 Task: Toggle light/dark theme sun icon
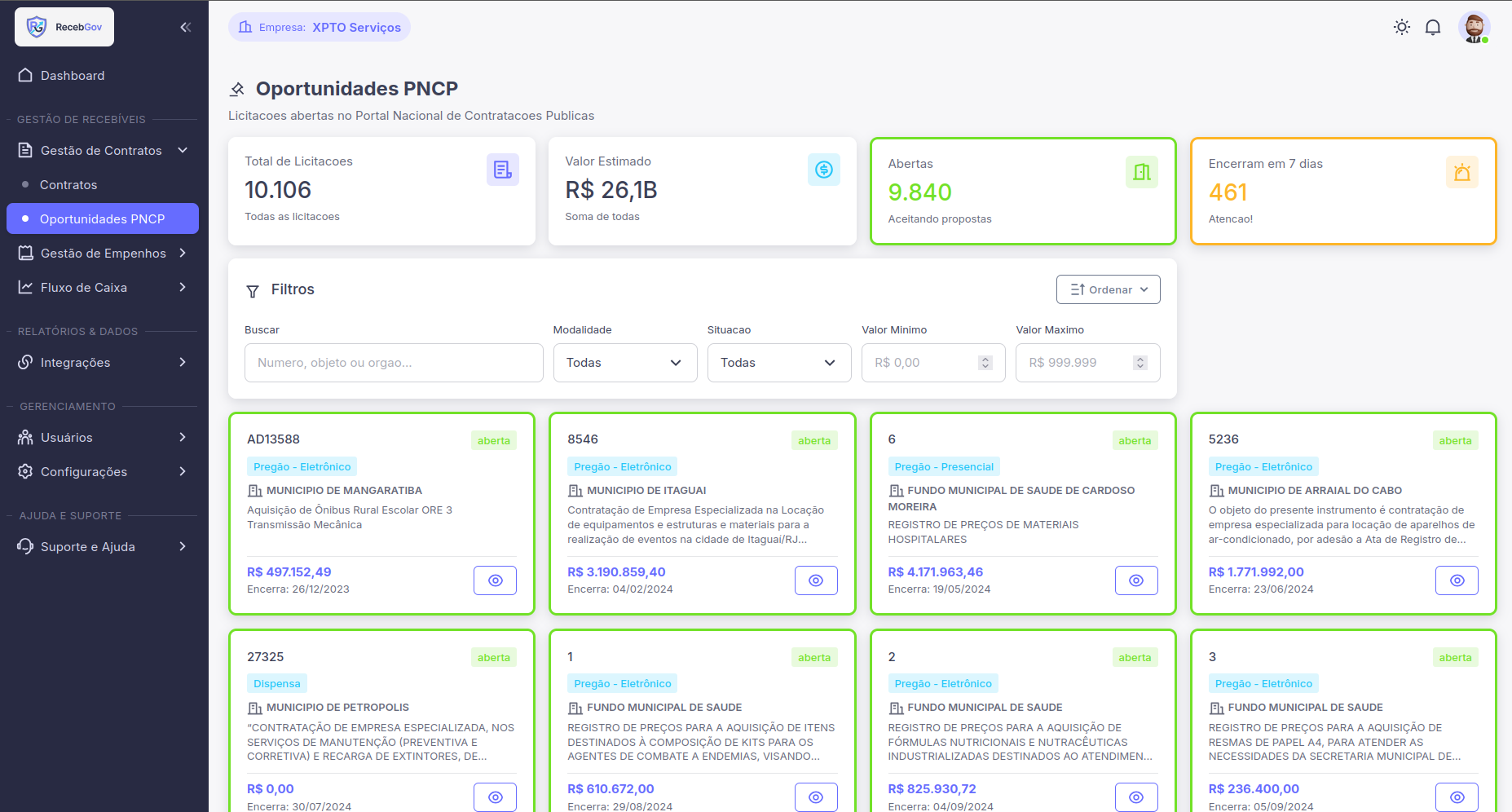(x=1401, y=27)
